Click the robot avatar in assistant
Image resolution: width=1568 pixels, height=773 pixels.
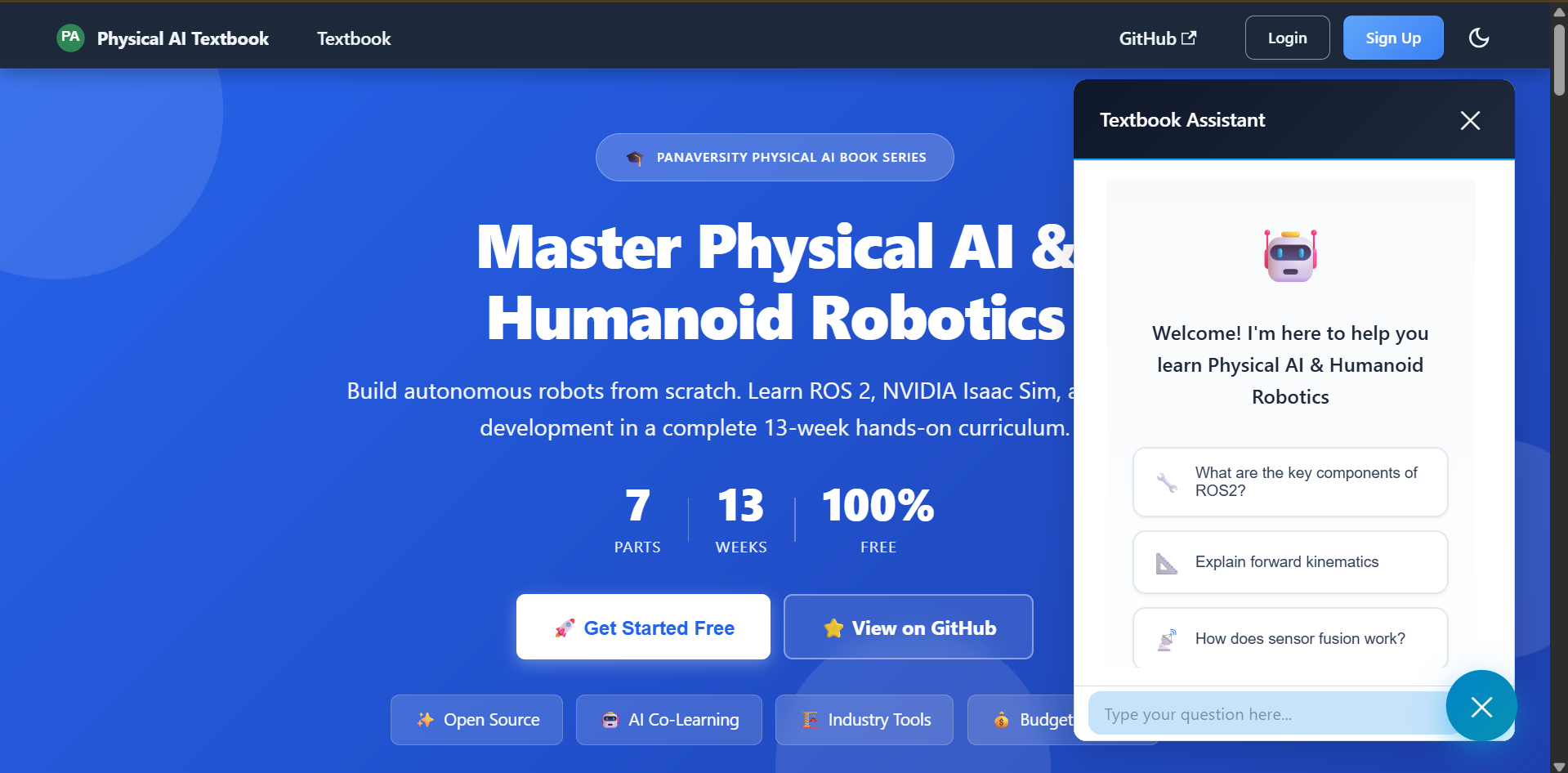click(1290, 256)
